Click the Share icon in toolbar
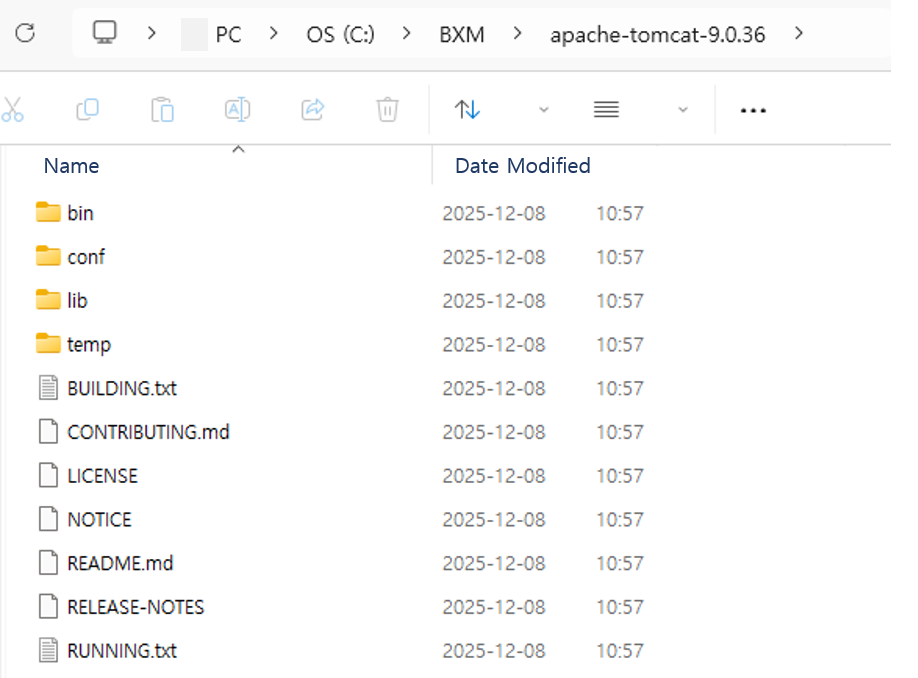 [x=313, y=109]
